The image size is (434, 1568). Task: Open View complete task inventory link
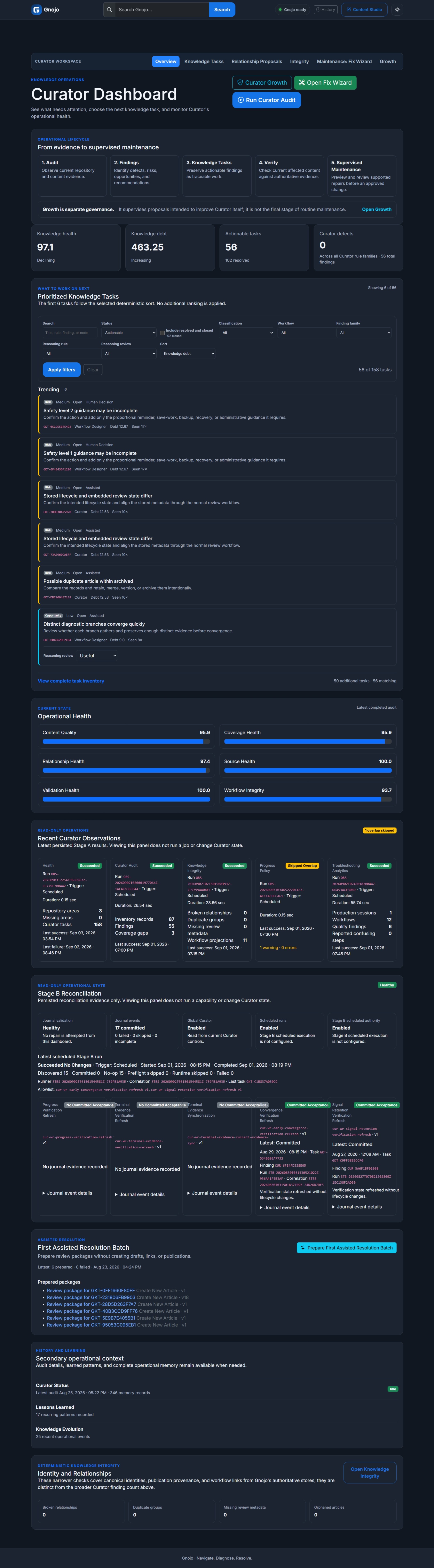pos(71,681)
